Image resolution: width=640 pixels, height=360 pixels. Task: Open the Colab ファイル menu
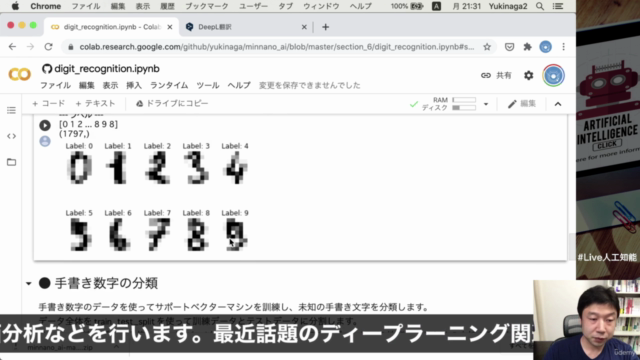(x=55, y=85)
